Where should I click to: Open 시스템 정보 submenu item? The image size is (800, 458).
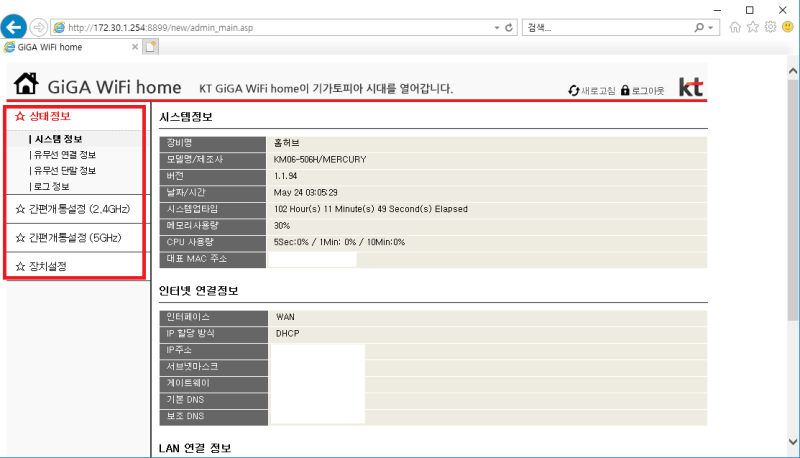coord(56,139)
